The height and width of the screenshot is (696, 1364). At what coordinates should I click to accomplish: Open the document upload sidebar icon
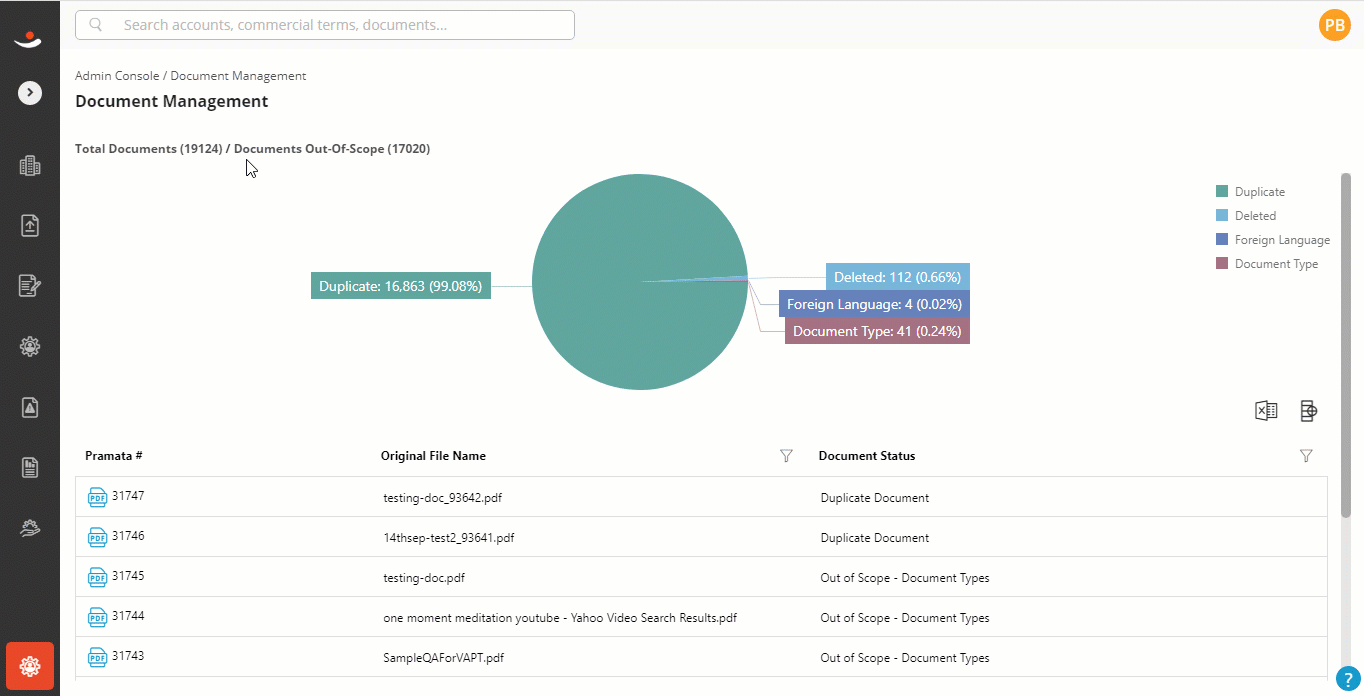pyautogui.click(x=30, y=226)
